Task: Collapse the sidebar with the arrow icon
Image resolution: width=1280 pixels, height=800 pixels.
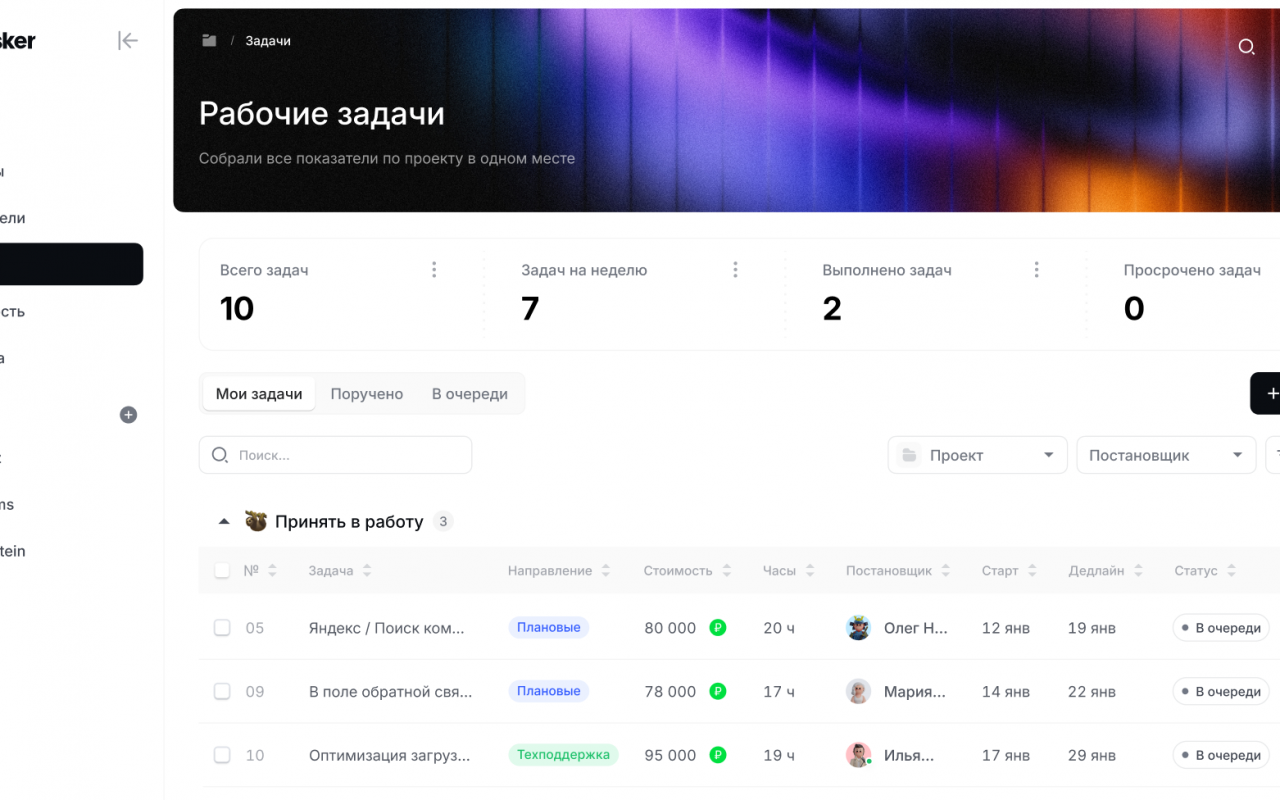Action: pyautogui.click(x=127, y=40)
